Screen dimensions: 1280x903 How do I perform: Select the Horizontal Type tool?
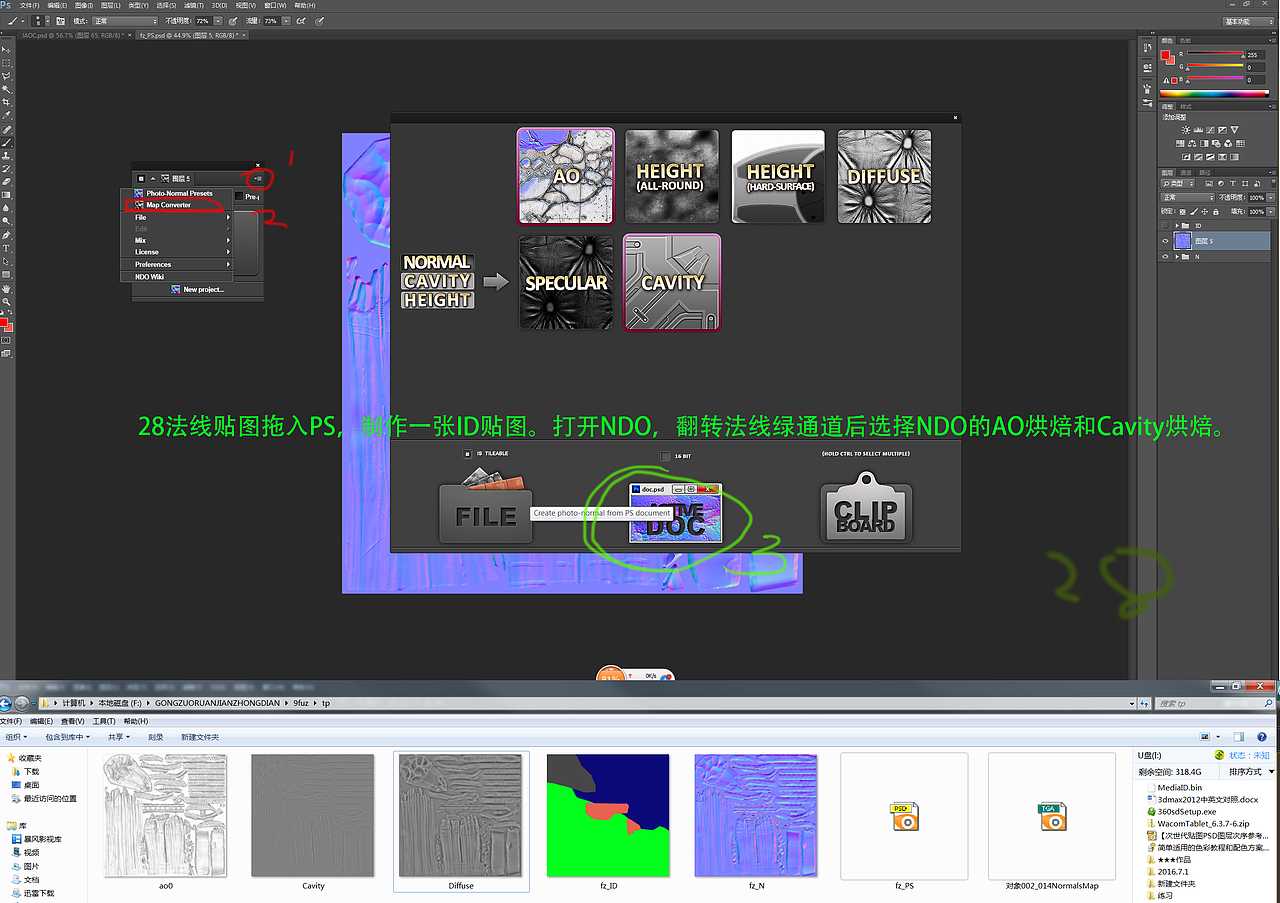6,248
